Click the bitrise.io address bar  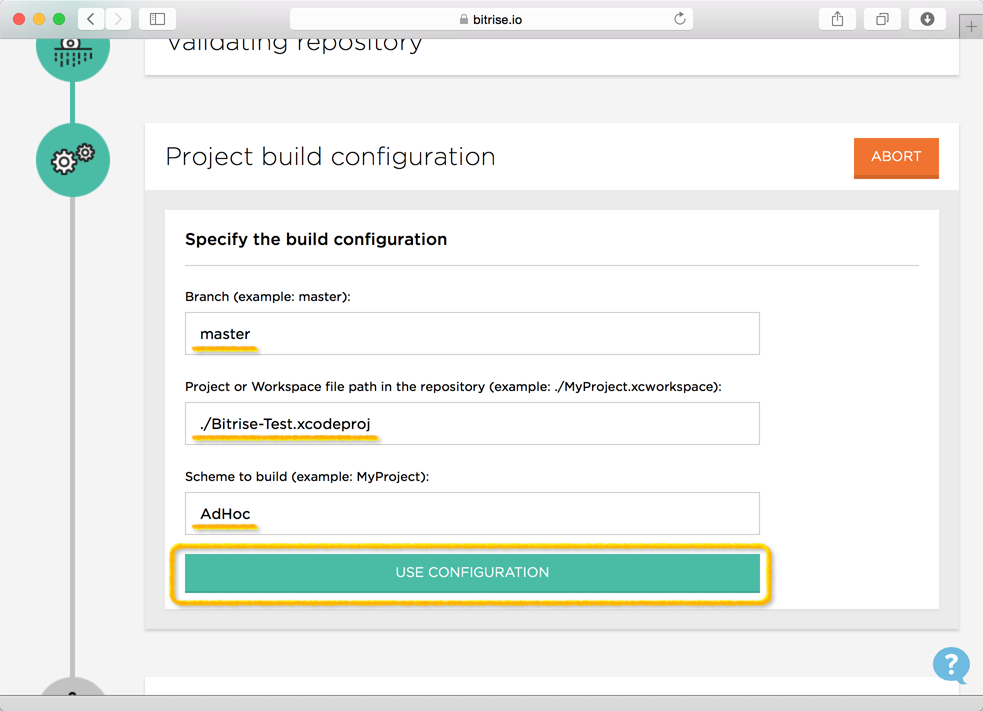(490, 19)
